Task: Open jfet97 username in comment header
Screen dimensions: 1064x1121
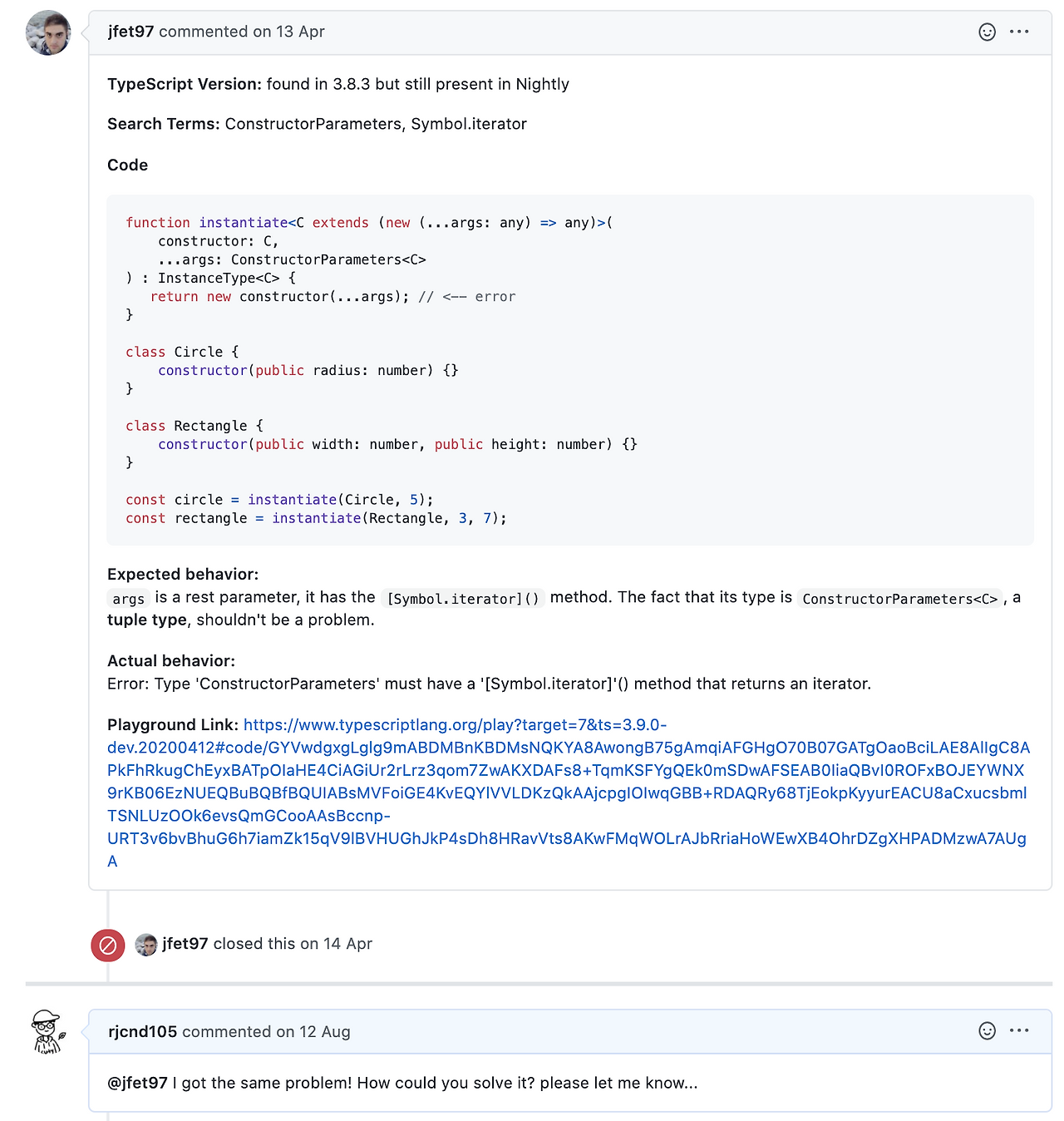Action: click(131, 32)
